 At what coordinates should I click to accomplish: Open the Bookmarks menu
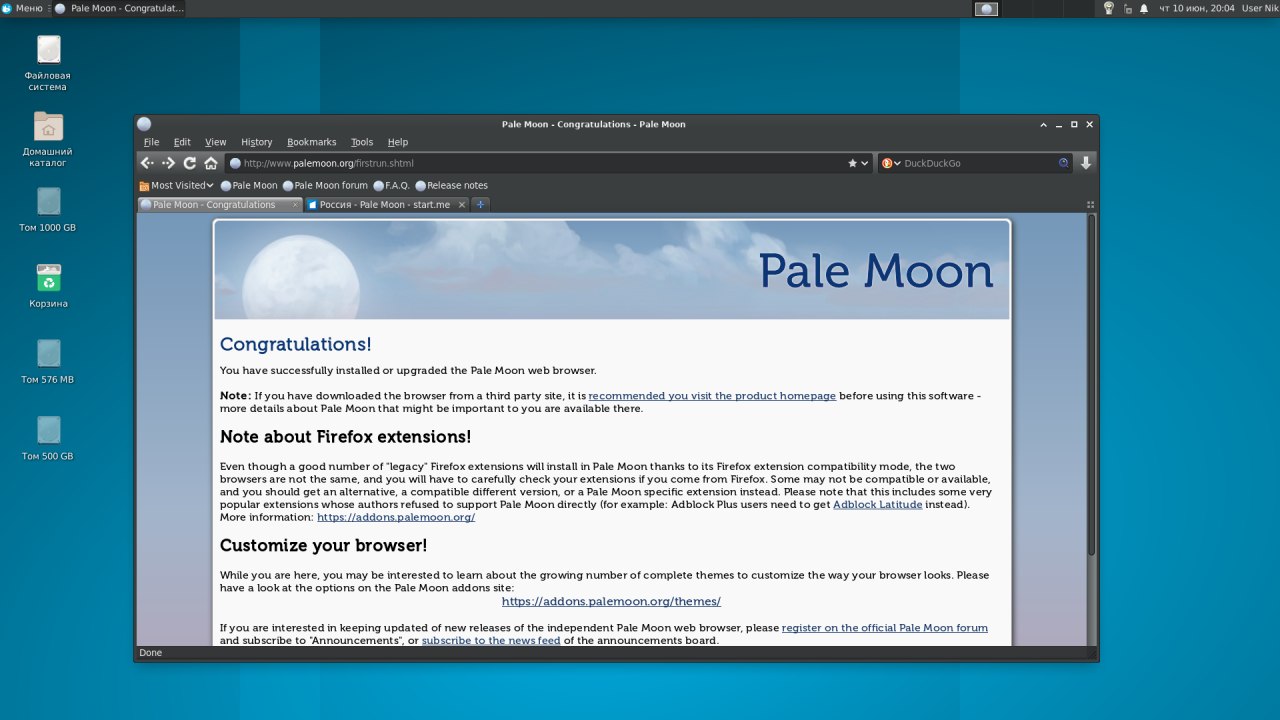point(312,142)
